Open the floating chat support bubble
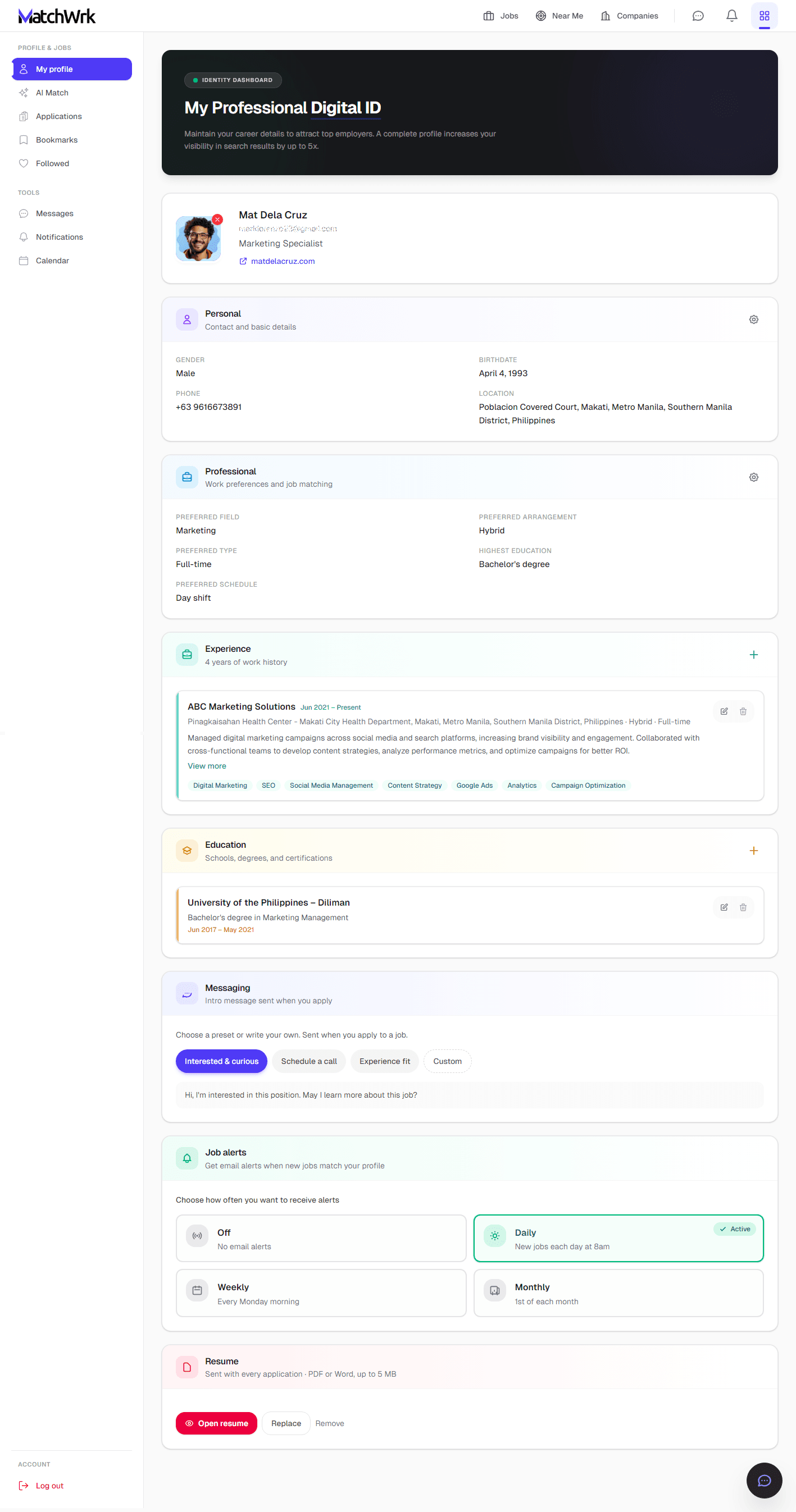The height and width of the screenshot is (1512, 796). click(x=763, y=1481)
